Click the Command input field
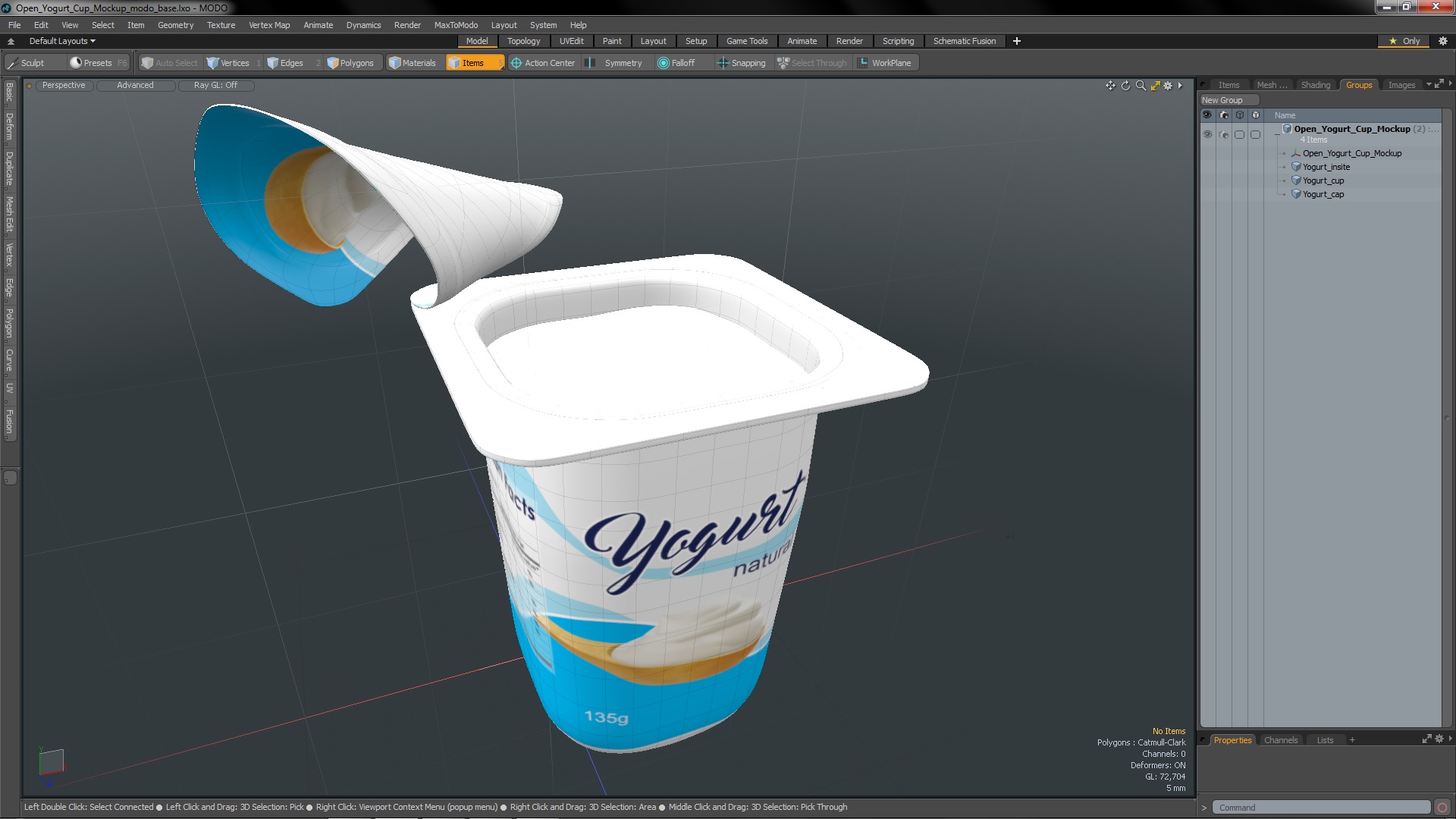Image resolution: width=1456 pixels, height=819 pixels. coord(1320,808)
